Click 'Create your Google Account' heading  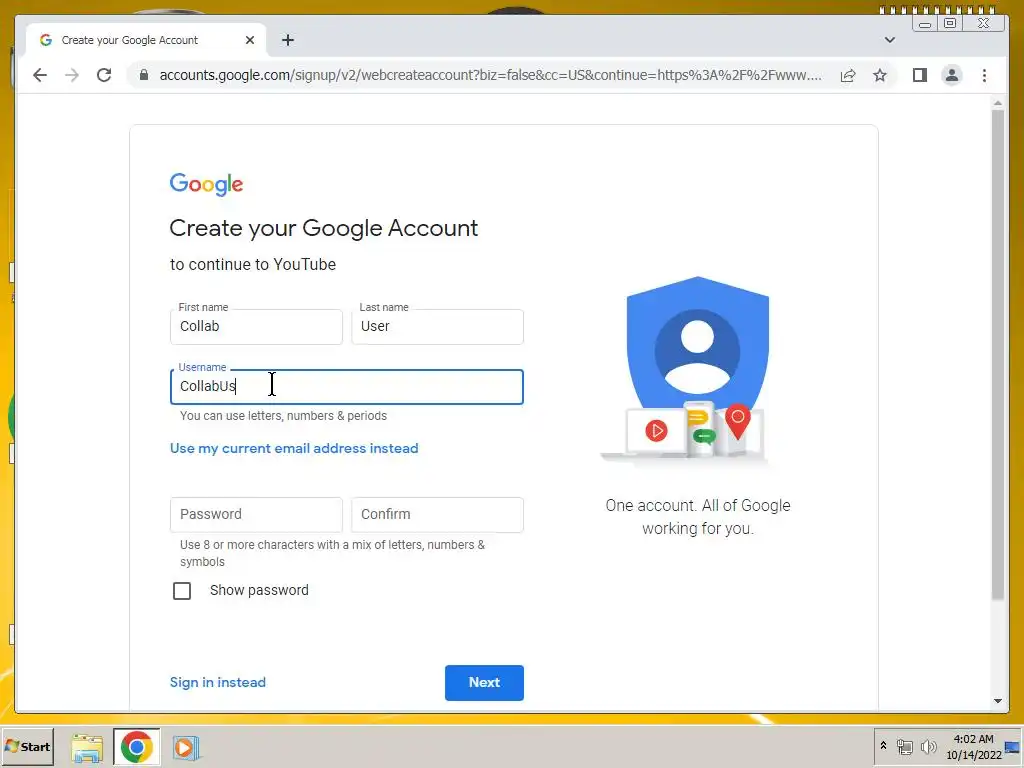coord(323,229)
